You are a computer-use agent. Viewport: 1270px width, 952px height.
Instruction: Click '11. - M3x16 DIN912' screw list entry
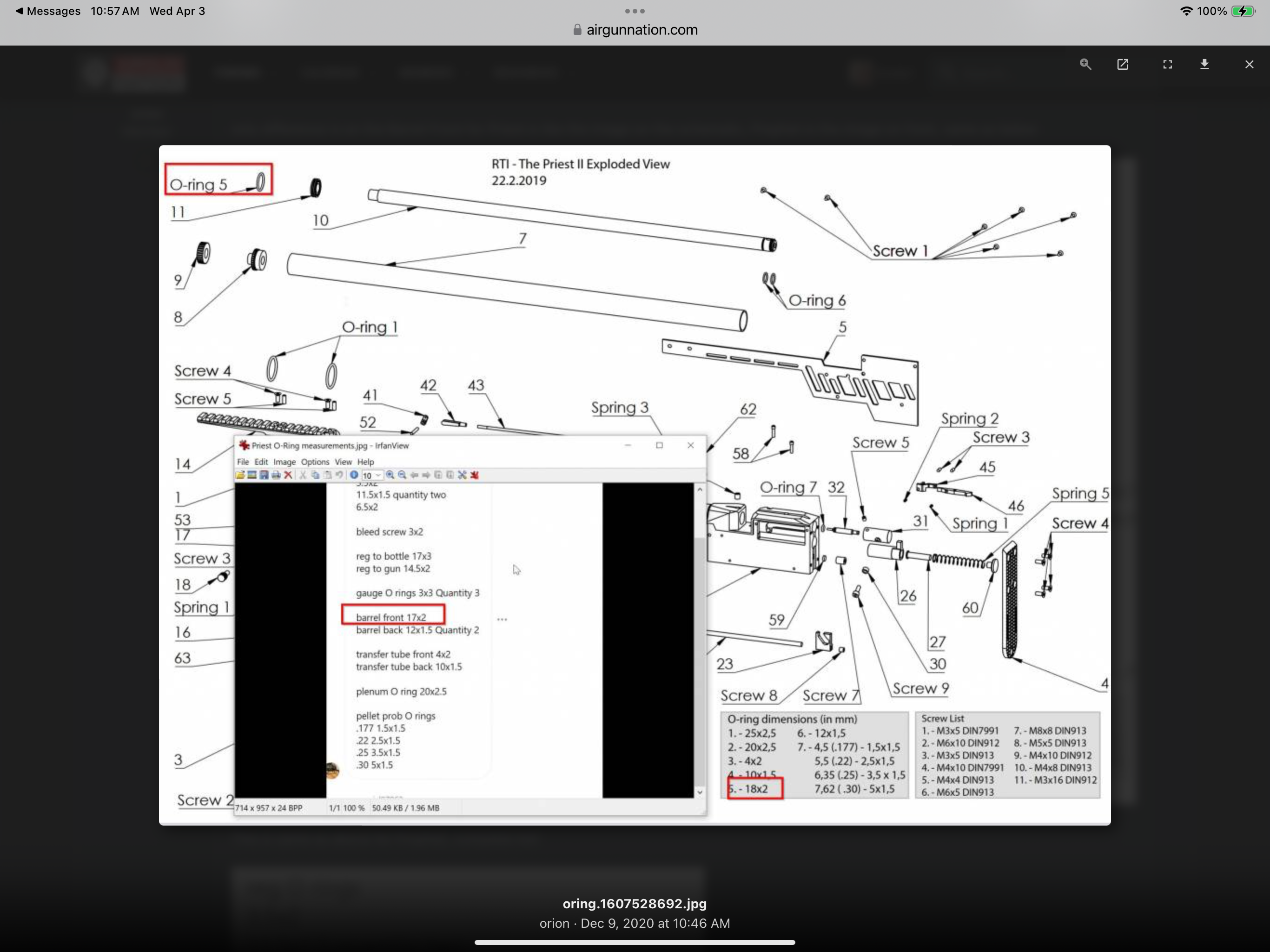point(1055,780)
